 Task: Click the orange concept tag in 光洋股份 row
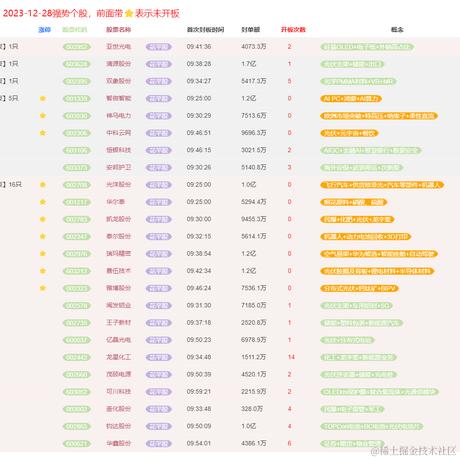point(382,185)
